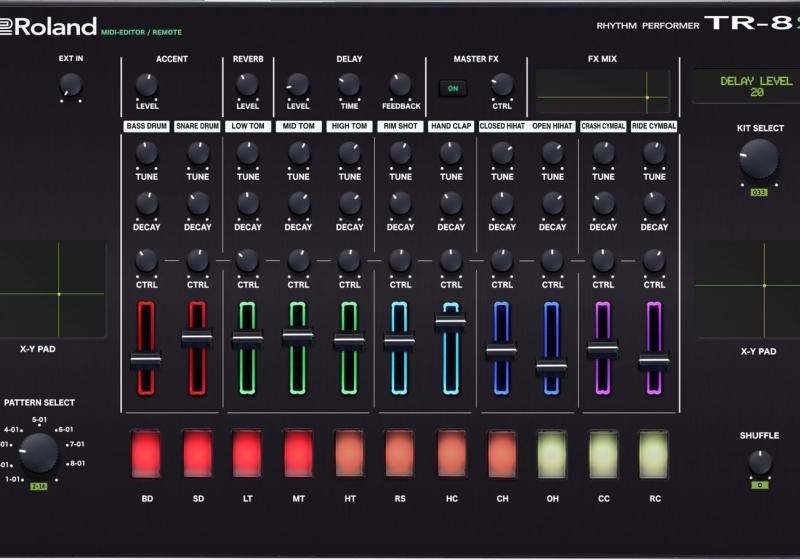
Task: Toggle the OH instrument pad
Action: 552,454
